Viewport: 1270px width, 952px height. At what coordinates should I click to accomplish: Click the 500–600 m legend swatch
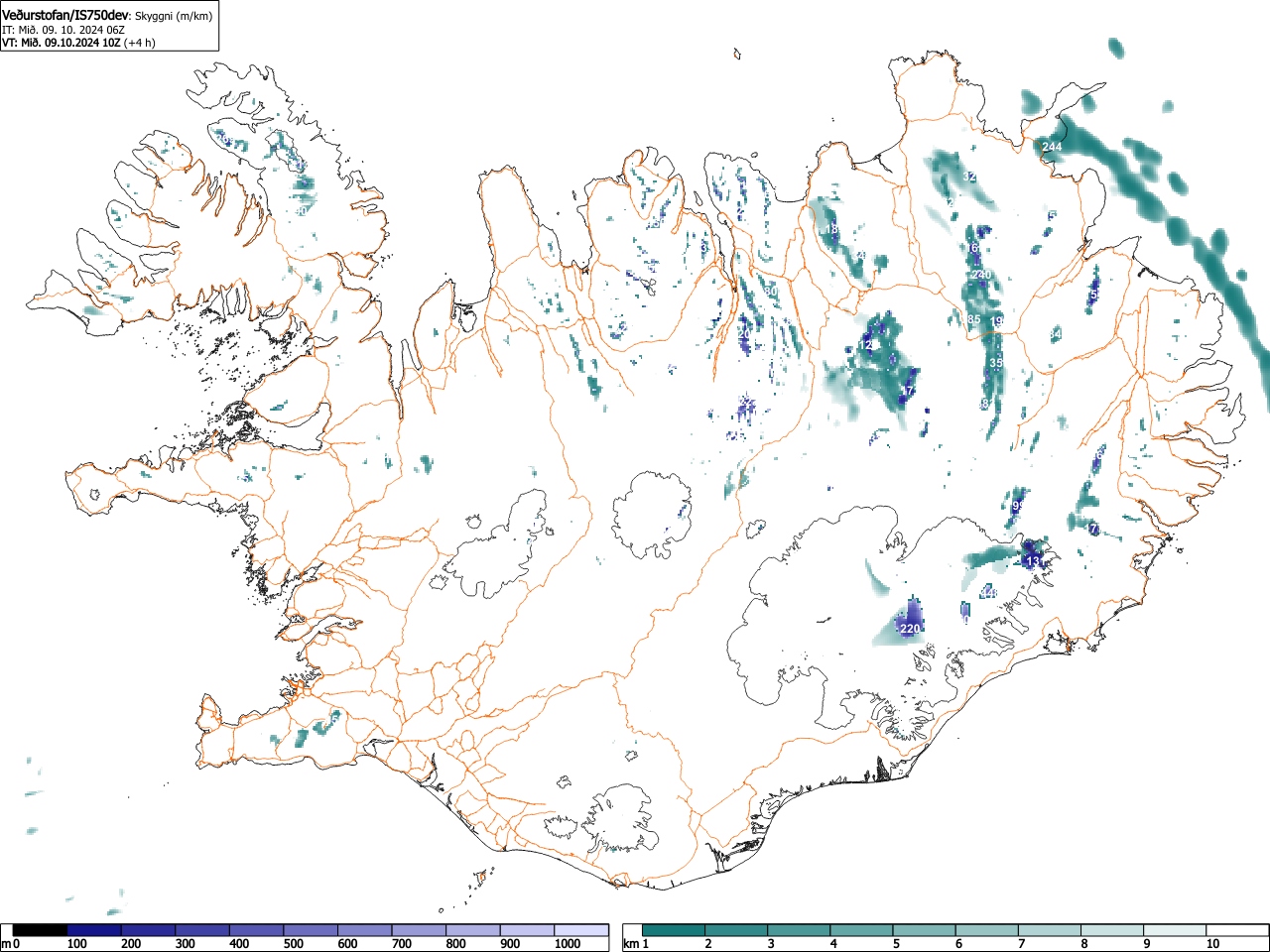point(311,930)
